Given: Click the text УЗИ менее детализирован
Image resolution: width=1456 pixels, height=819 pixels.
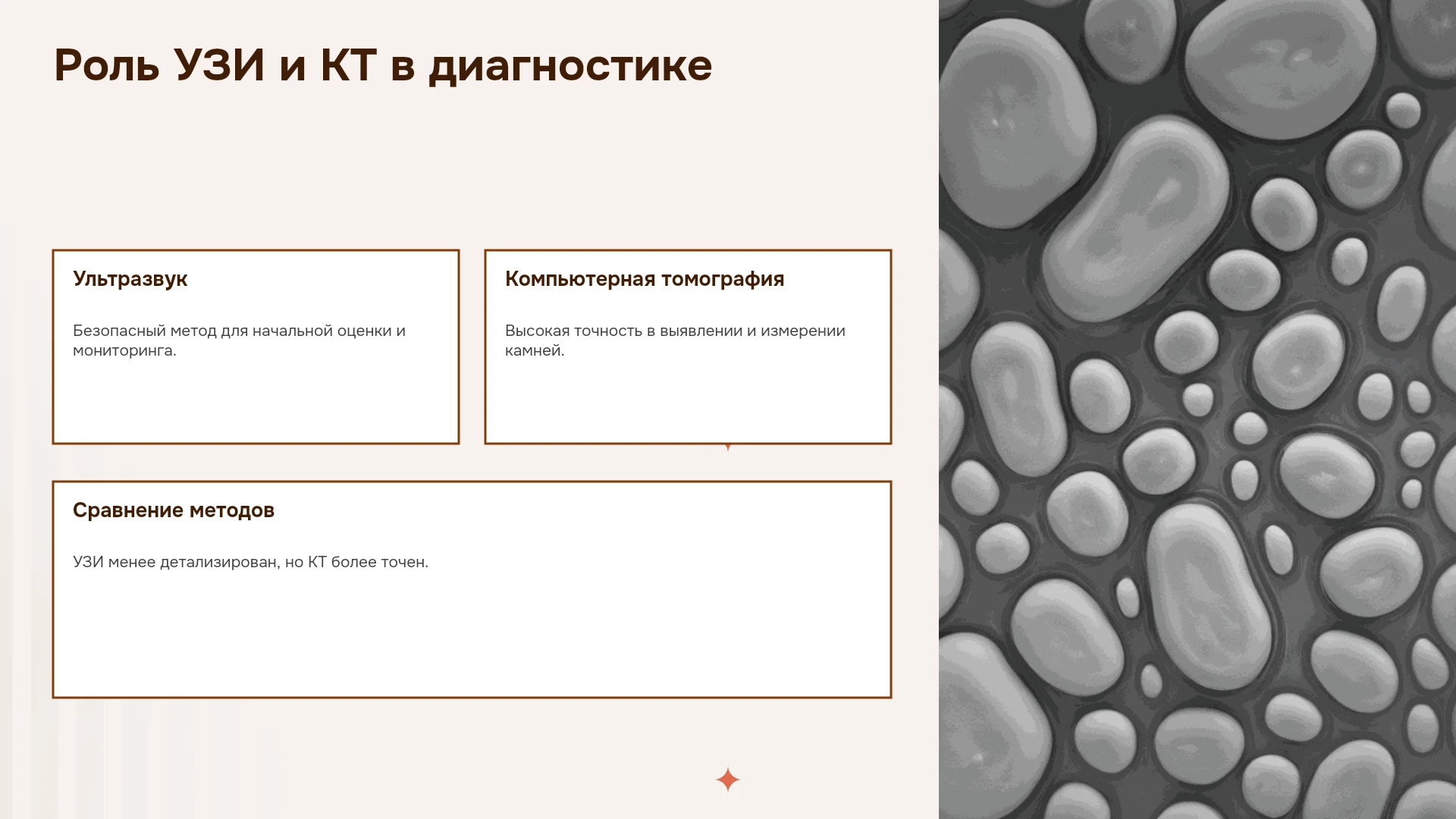Looking at the screenshot, I should pos(175,562).
